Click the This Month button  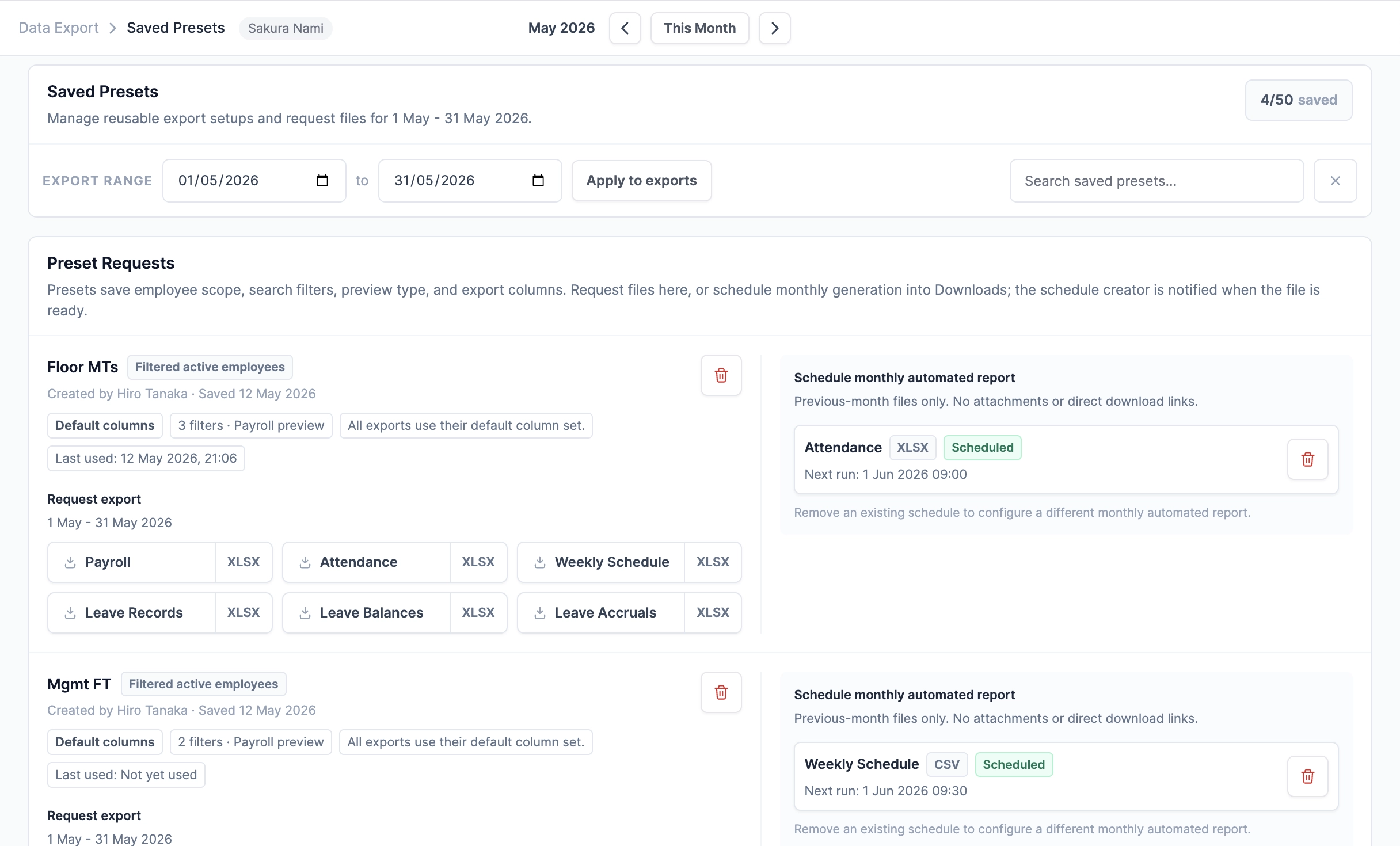(699, 28)
